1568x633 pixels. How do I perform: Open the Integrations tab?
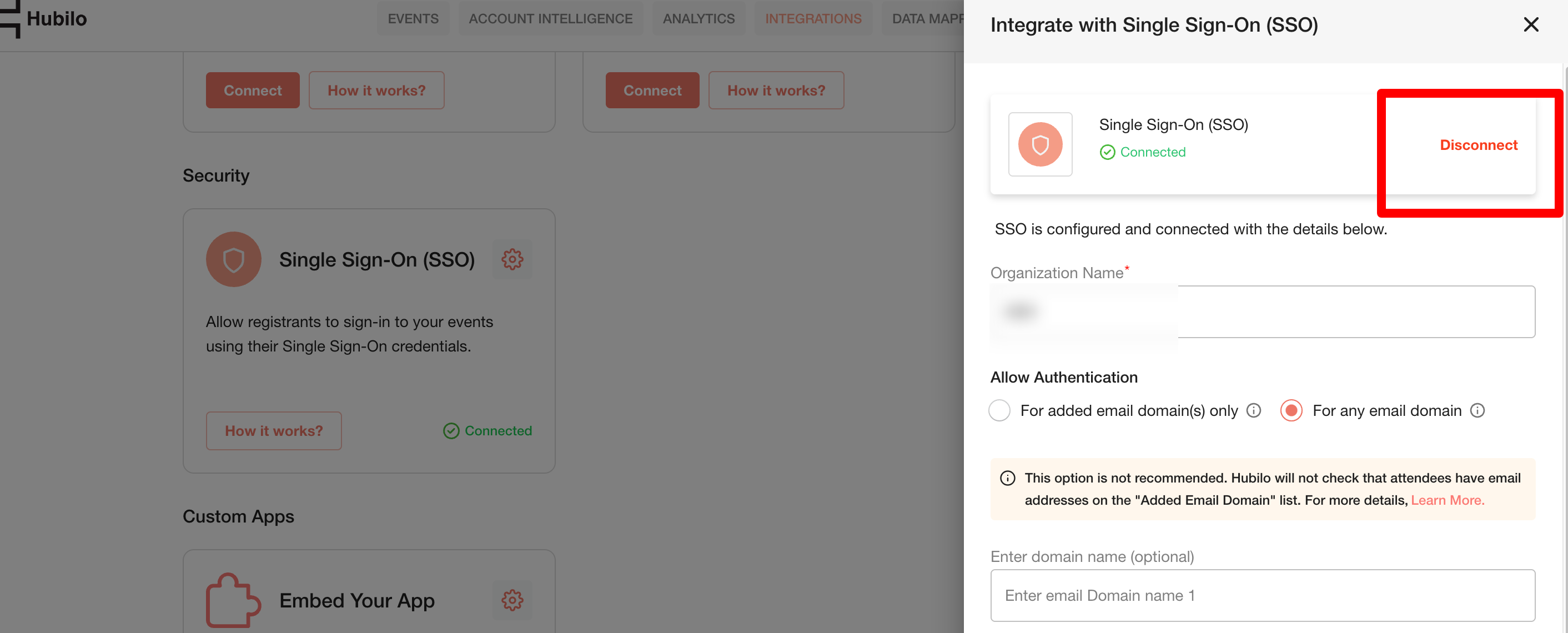(813, 19)
